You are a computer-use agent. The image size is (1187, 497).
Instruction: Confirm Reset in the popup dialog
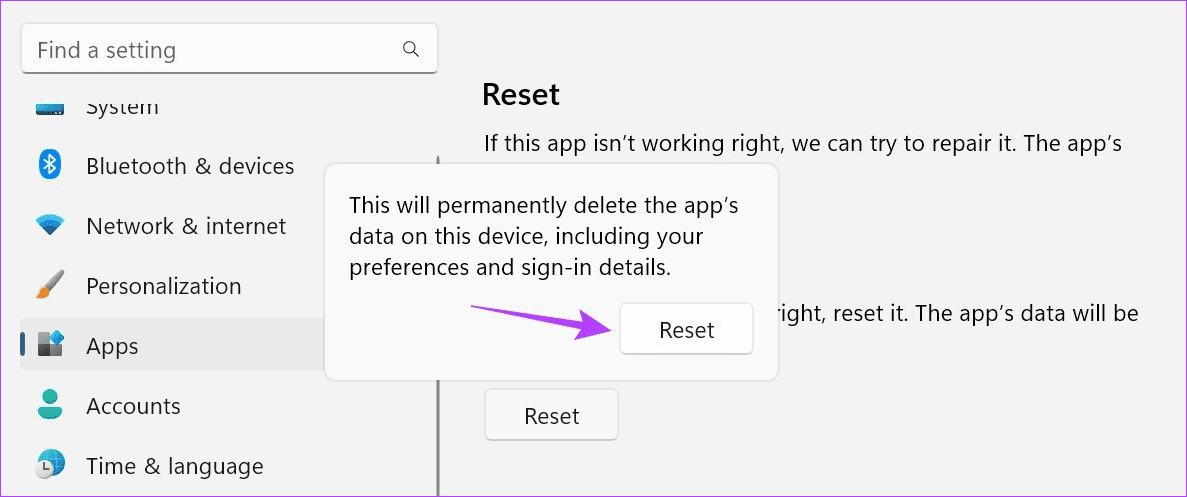point(687,329)
